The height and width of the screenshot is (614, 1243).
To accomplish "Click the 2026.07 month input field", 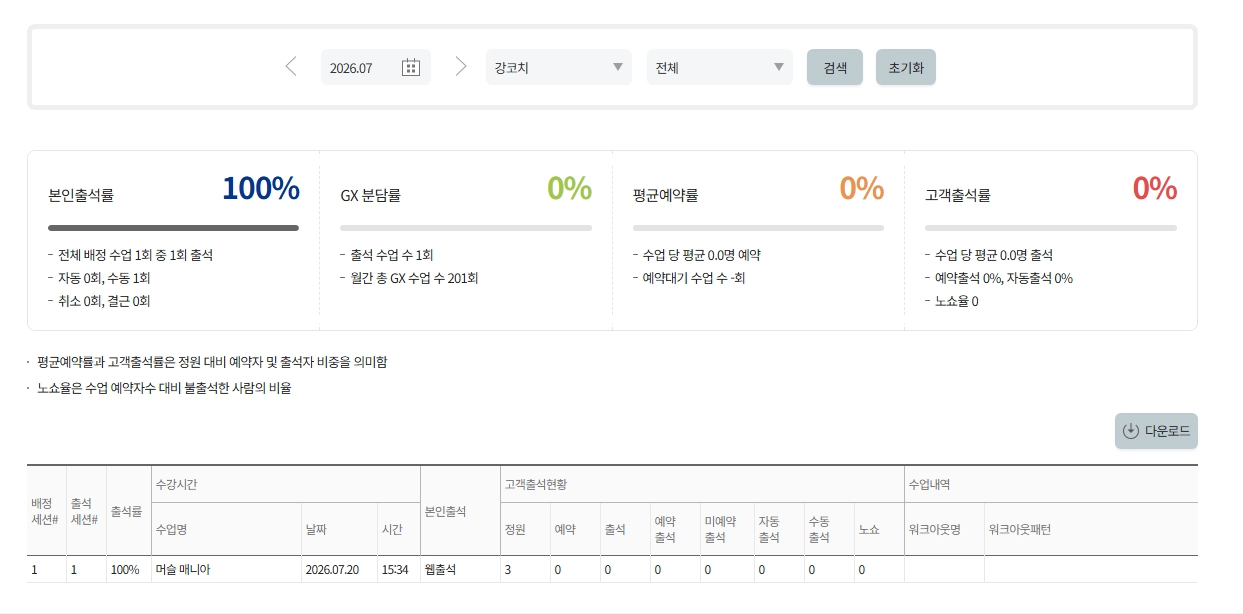I will click(376, 67).
